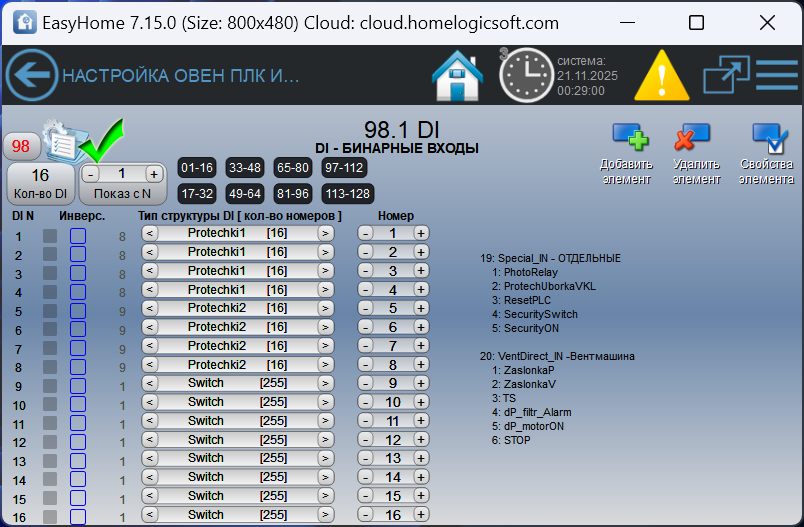
Task: Select next structure type for DI 1
Action: click(x=325, y=234)
